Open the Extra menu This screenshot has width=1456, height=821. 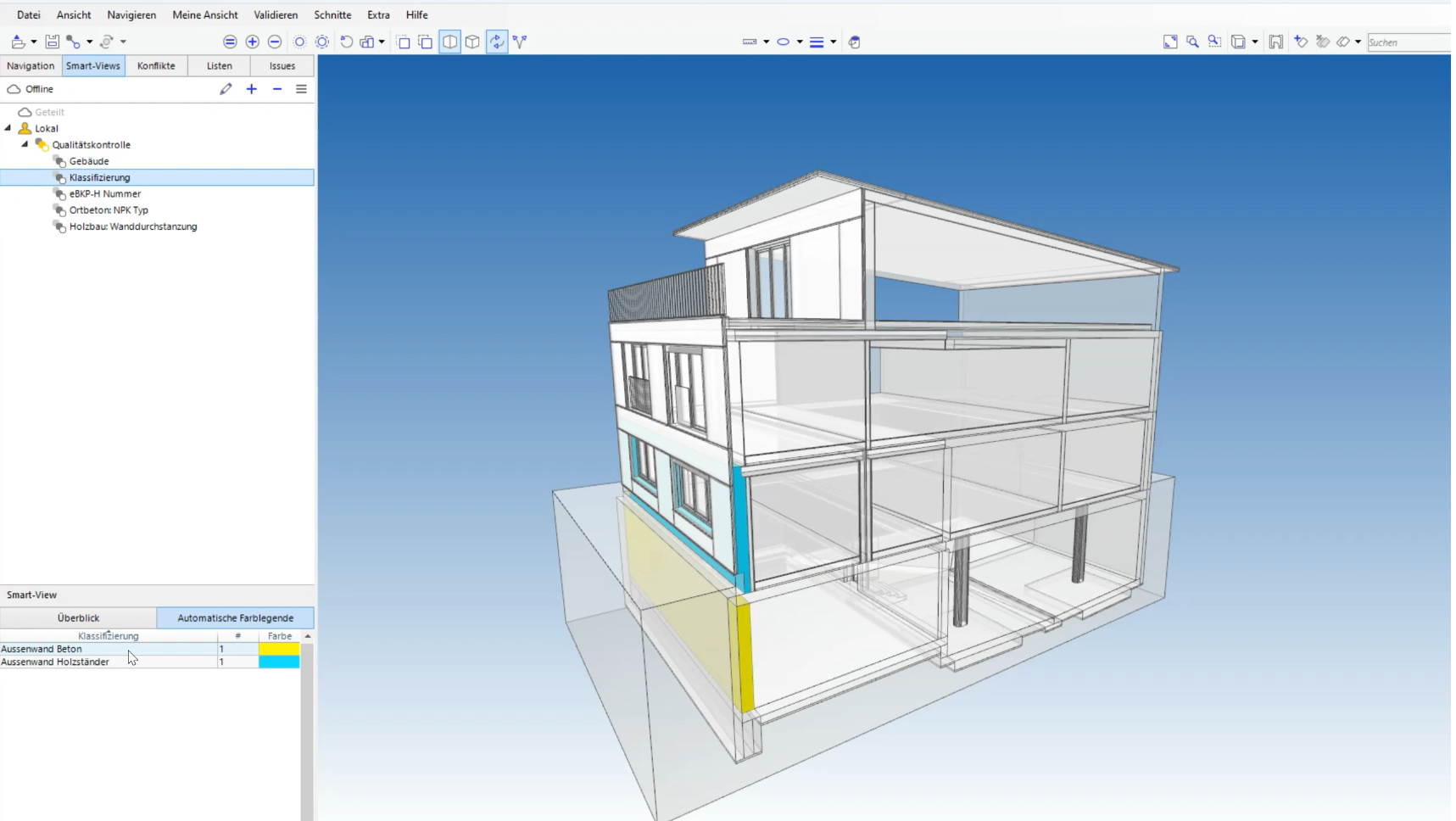[378, 14]
